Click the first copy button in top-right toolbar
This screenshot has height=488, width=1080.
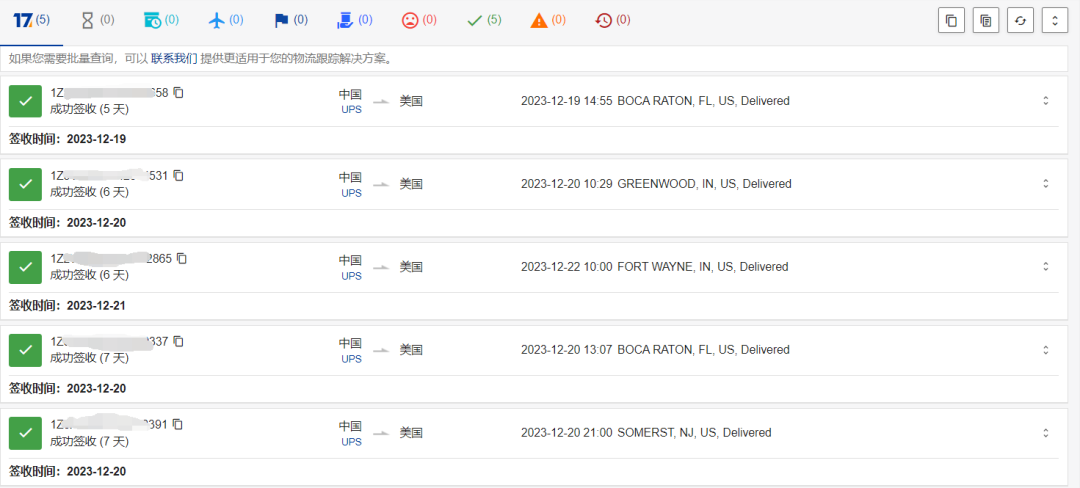[951, 20]
